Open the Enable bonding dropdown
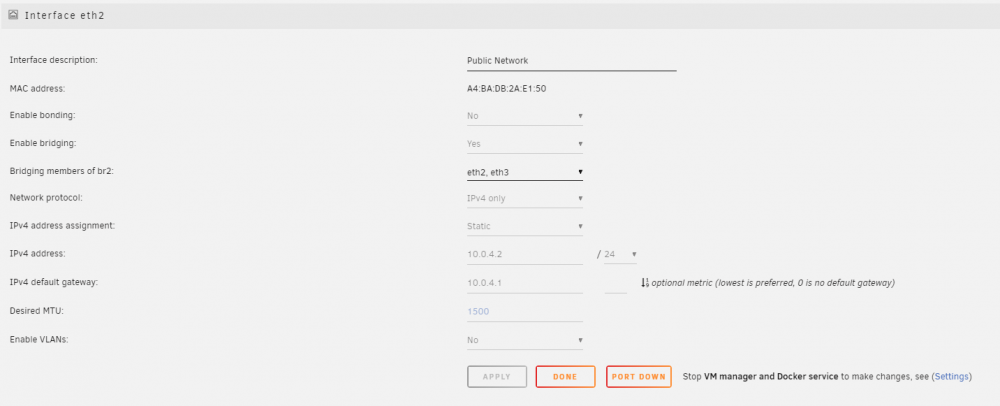This screenshot has width=1000, height=406. 525,116
